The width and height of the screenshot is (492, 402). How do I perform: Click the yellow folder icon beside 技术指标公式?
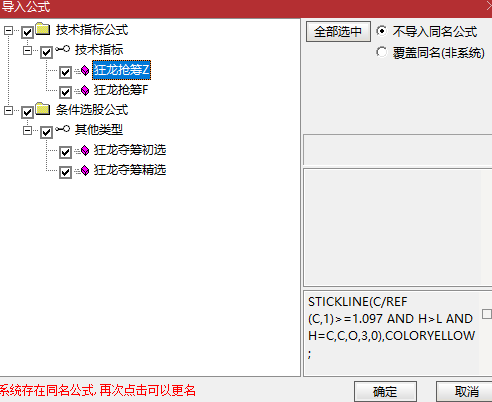[x=43, y=29]
